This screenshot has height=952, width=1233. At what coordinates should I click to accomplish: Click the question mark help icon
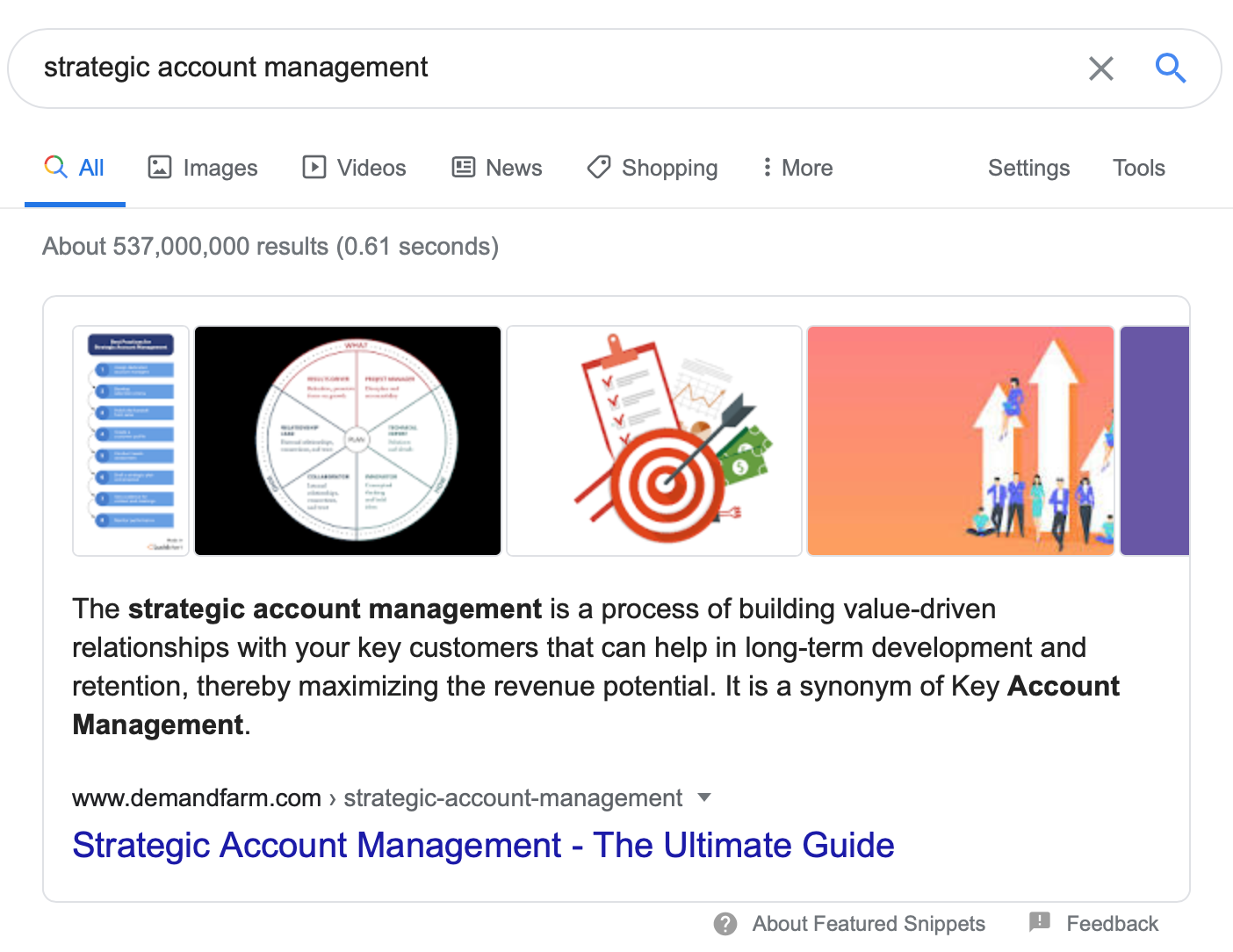(725, 924)
